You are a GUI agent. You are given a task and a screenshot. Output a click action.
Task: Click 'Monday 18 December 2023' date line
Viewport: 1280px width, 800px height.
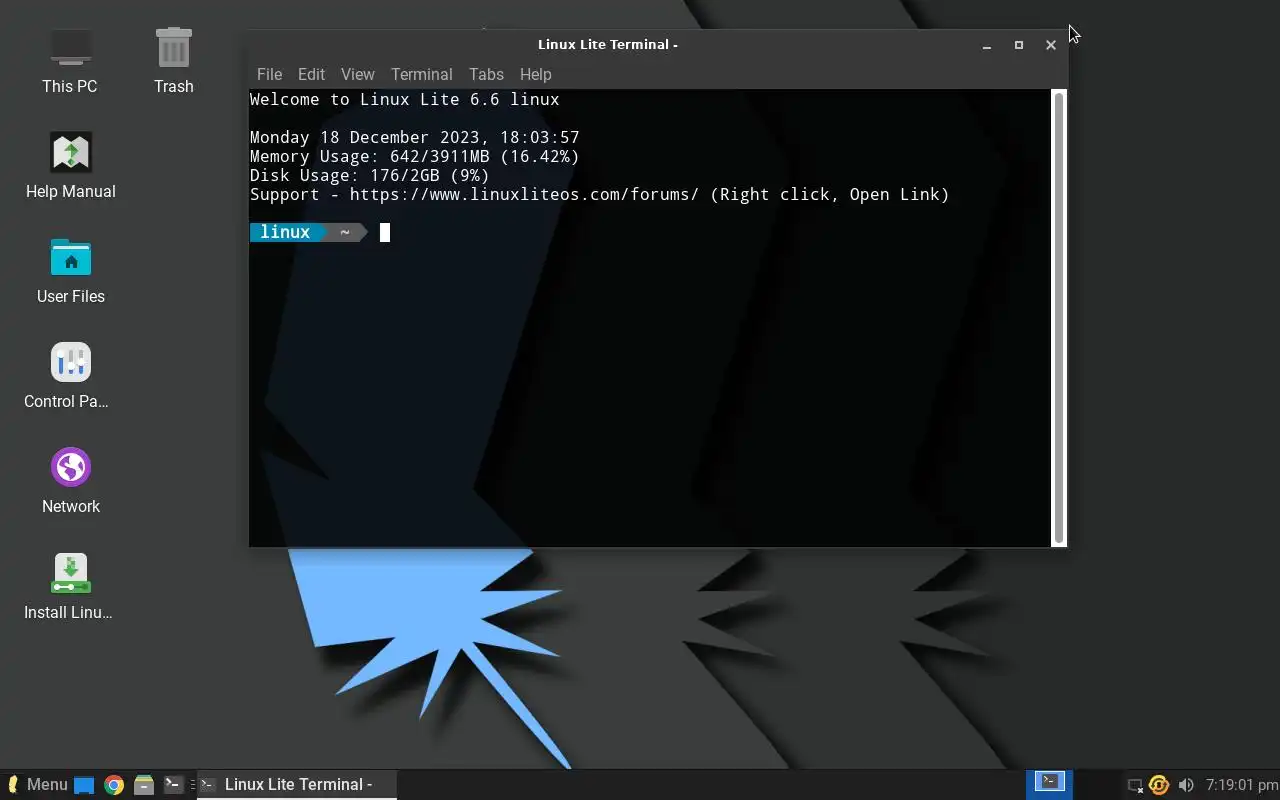[415, 137]
